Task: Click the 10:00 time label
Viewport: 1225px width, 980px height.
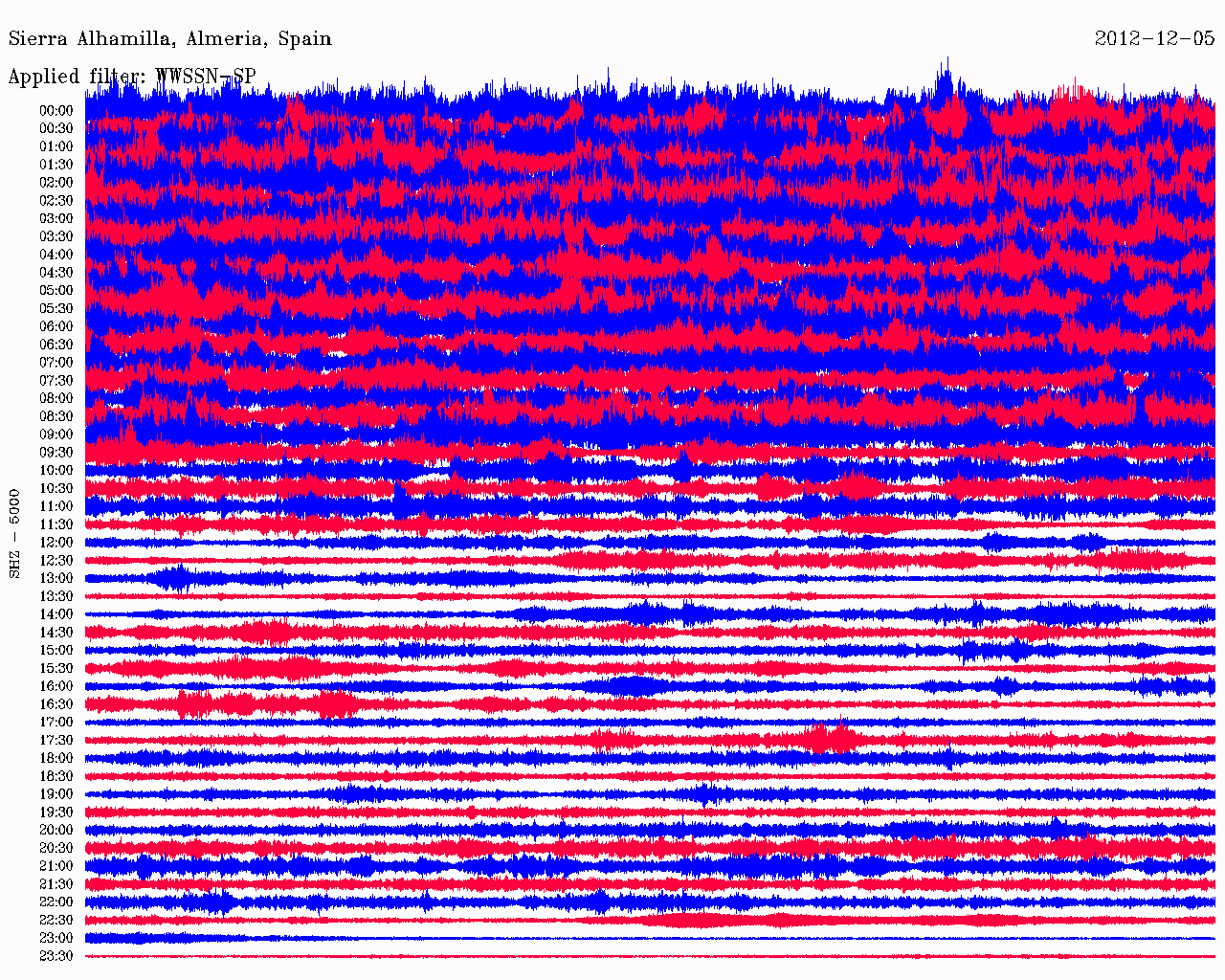Action: [x=56, y=471]
